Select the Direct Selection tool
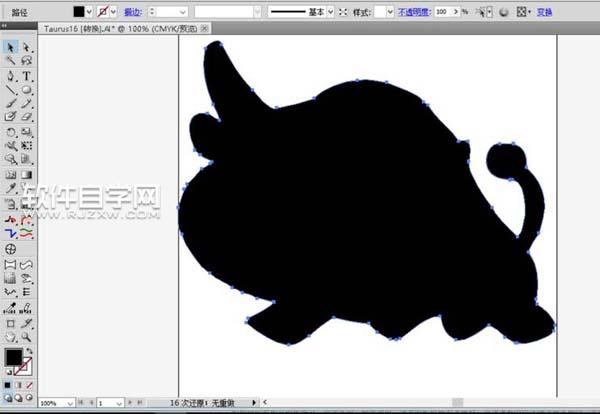 pyautogui.click(x=26, y=47)
